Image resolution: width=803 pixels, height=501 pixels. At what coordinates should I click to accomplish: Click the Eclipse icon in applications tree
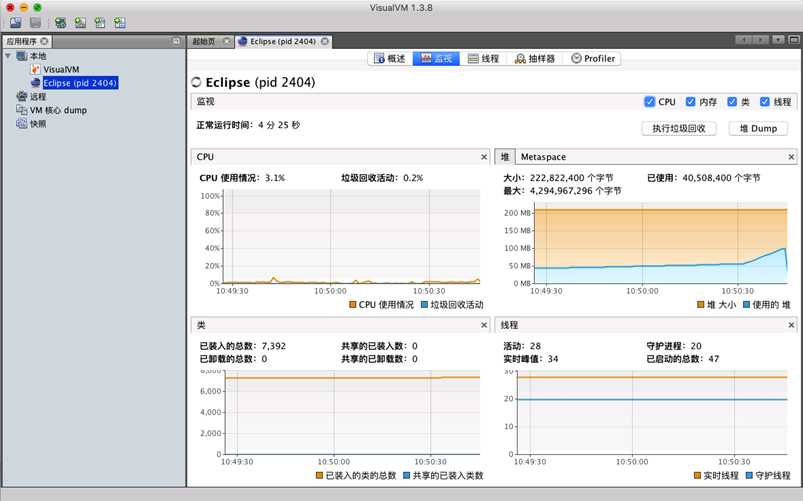[x=35, y=82]
